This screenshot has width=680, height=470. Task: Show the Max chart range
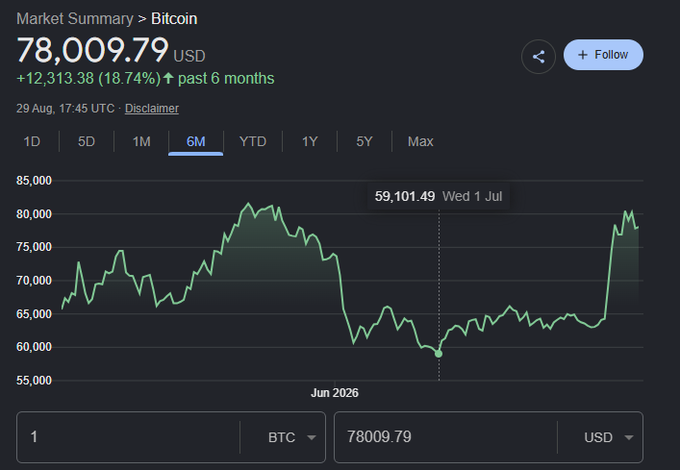point(420,141)
